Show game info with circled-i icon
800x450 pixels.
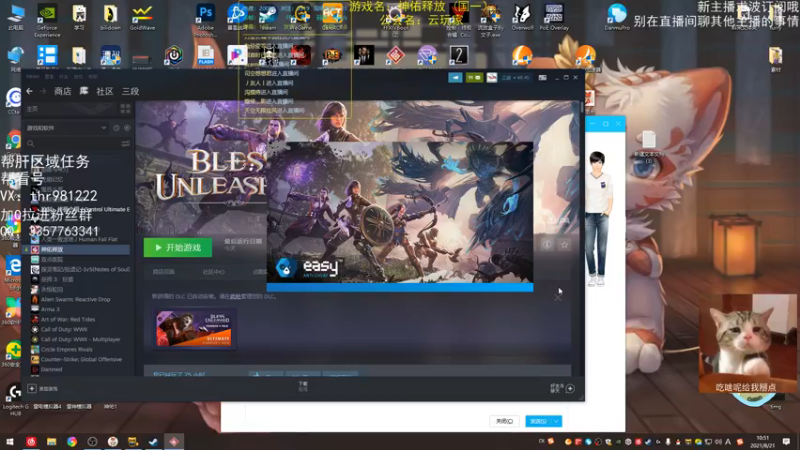[547, 245]
